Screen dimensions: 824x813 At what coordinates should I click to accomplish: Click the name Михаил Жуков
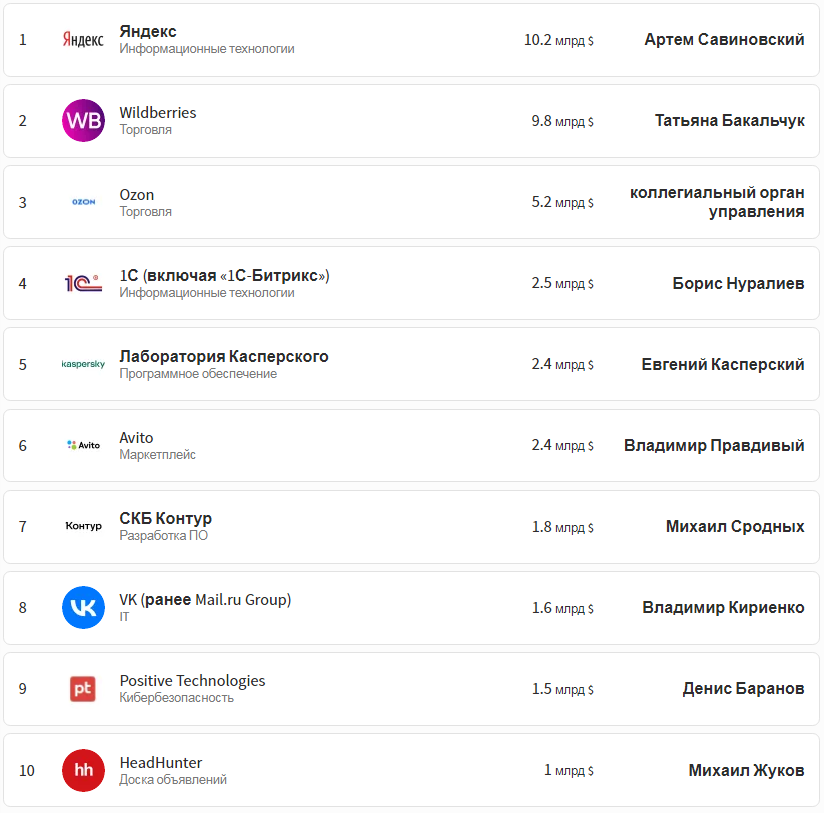pos(746,770)
